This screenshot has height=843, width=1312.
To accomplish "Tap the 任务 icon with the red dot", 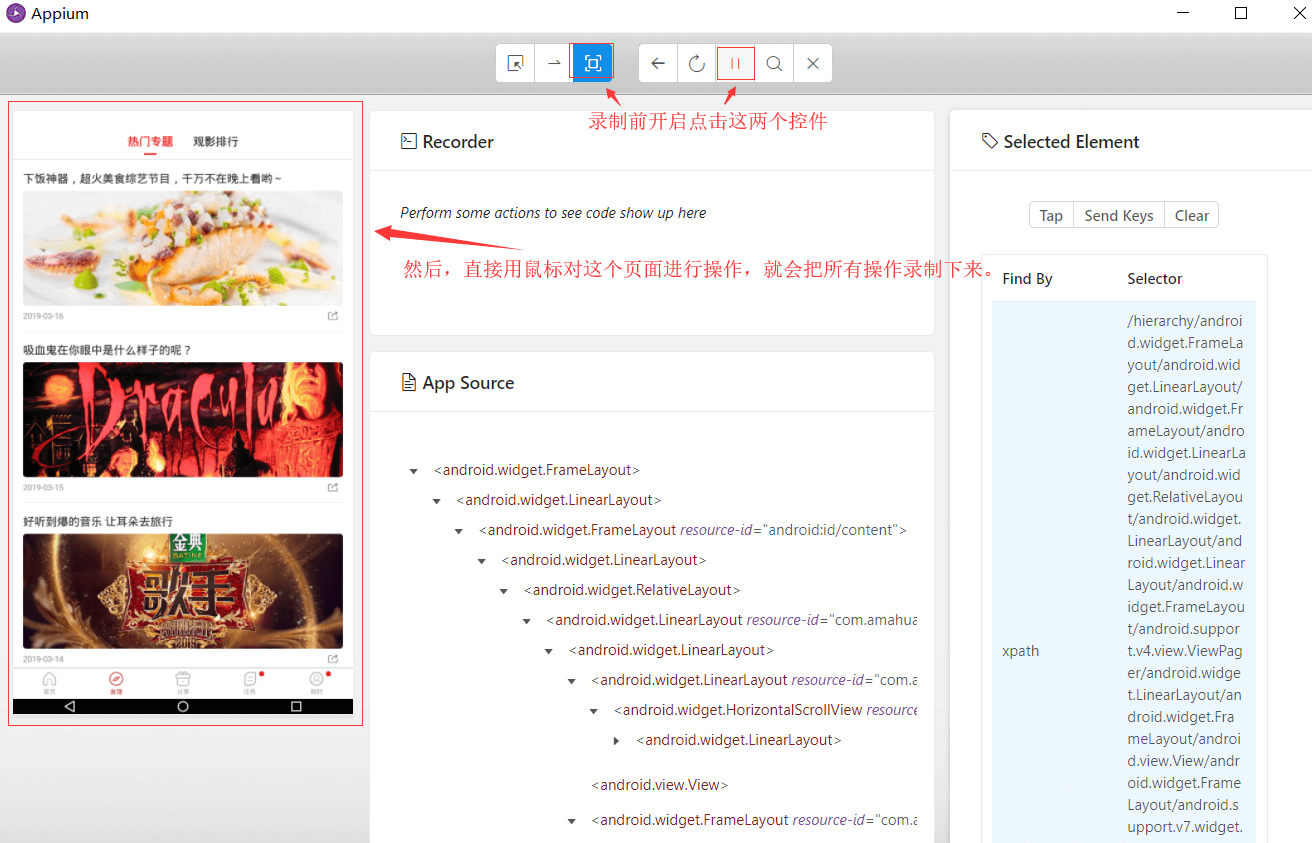I will [250, 682].
